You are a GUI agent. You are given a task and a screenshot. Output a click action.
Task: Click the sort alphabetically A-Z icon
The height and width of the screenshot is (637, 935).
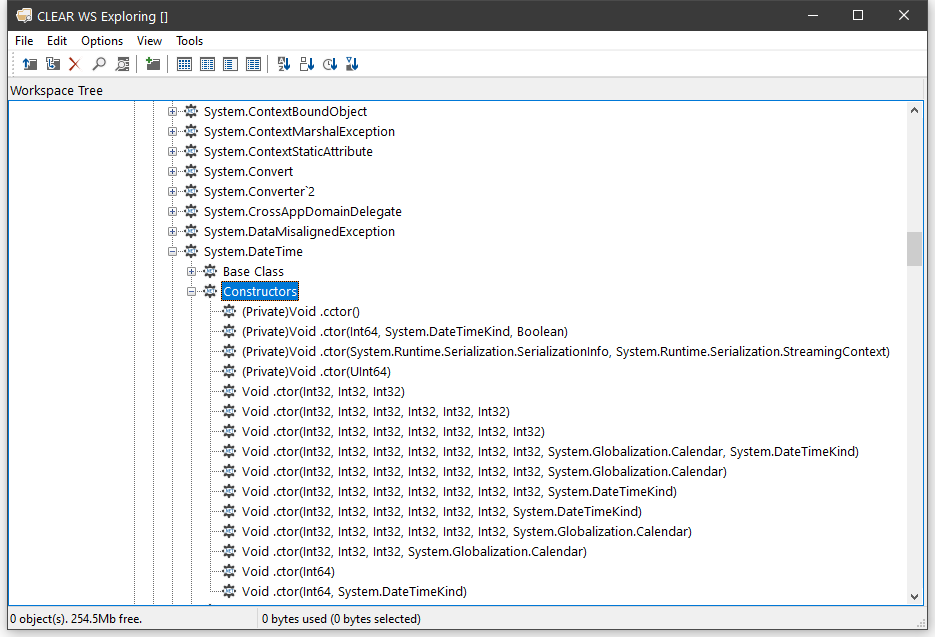tap(283, 64)
